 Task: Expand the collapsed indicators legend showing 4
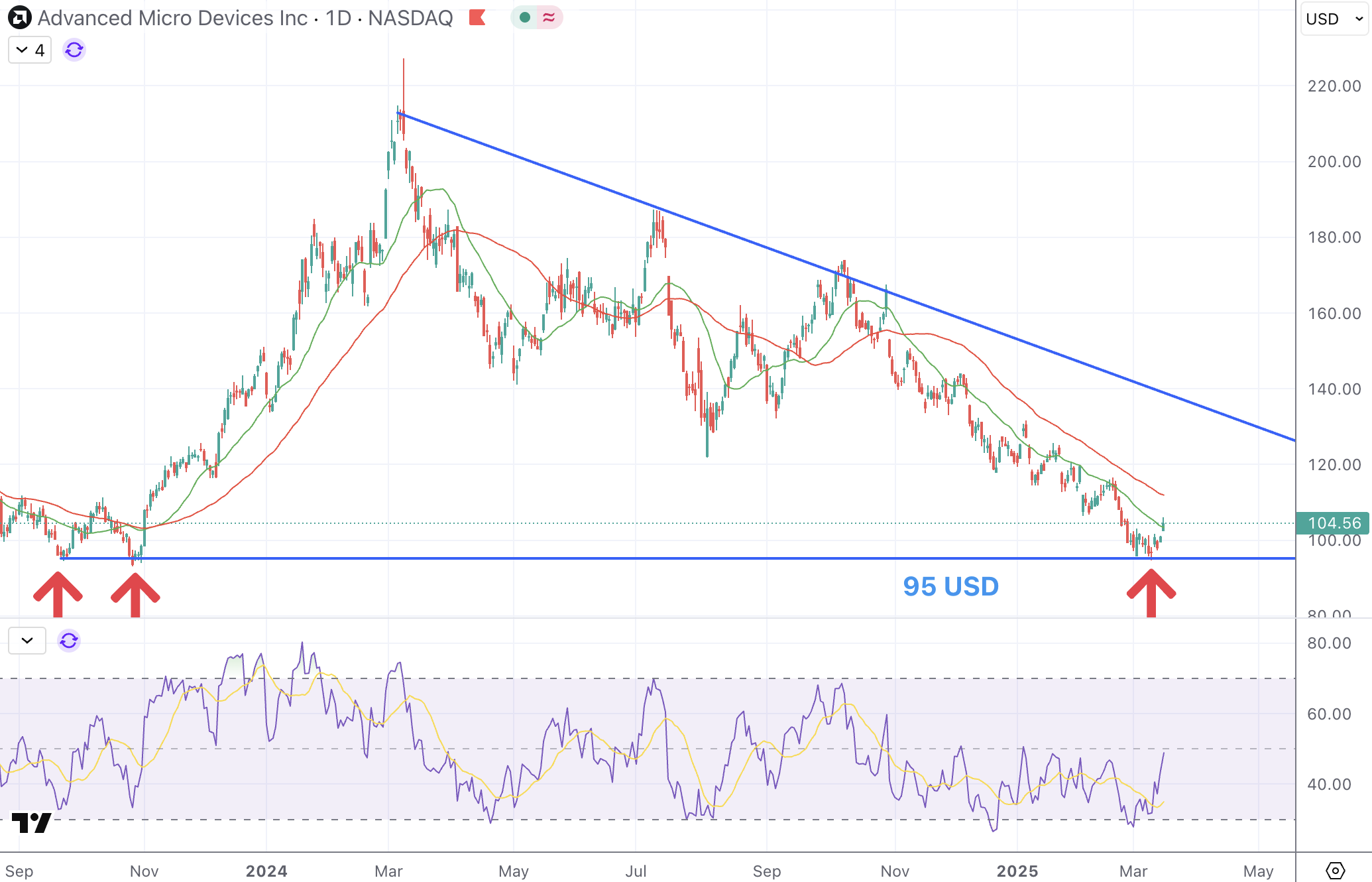click(x=30, y=50)
